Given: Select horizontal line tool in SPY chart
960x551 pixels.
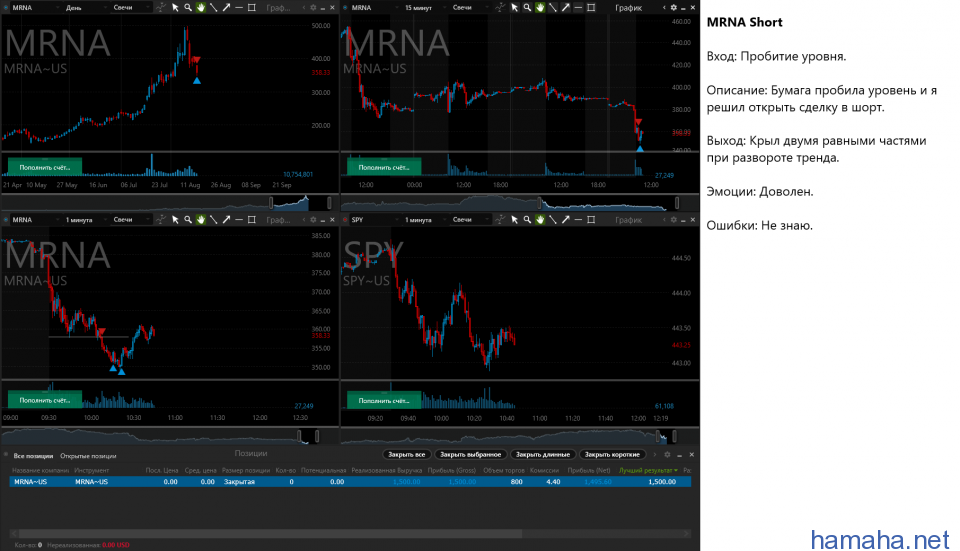Looking at the screenshot, I should tap(578, 219).
